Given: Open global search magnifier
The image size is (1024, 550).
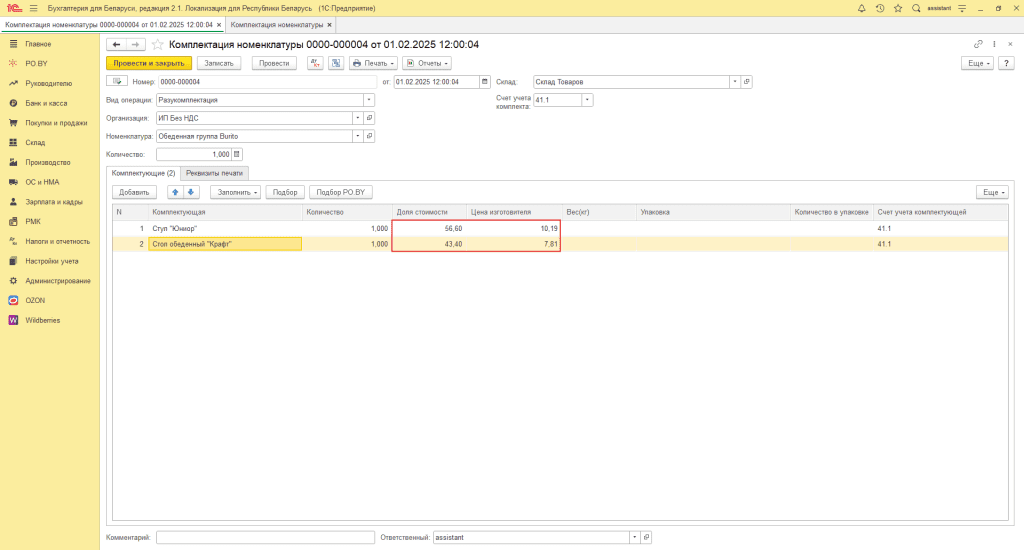Looking at the screenshot, I should click(916, 8).
